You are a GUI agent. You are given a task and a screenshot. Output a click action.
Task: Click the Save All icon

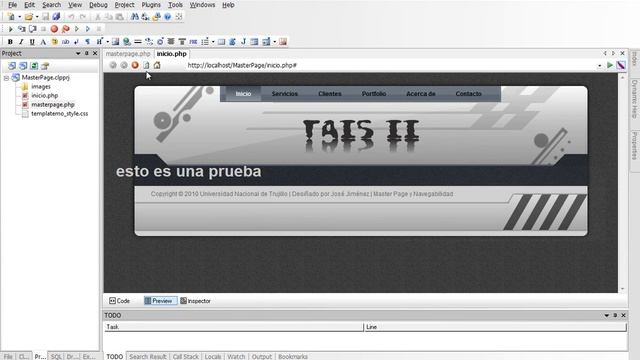pyautogui.click(x=56, y=17)
